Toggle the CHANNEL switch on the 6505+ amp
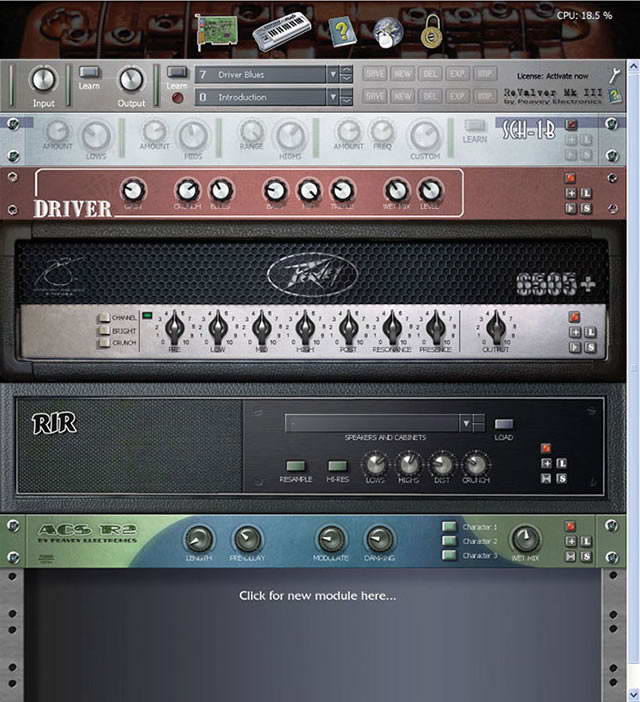This screenshot has width=640, height=702. coord(104,318)
